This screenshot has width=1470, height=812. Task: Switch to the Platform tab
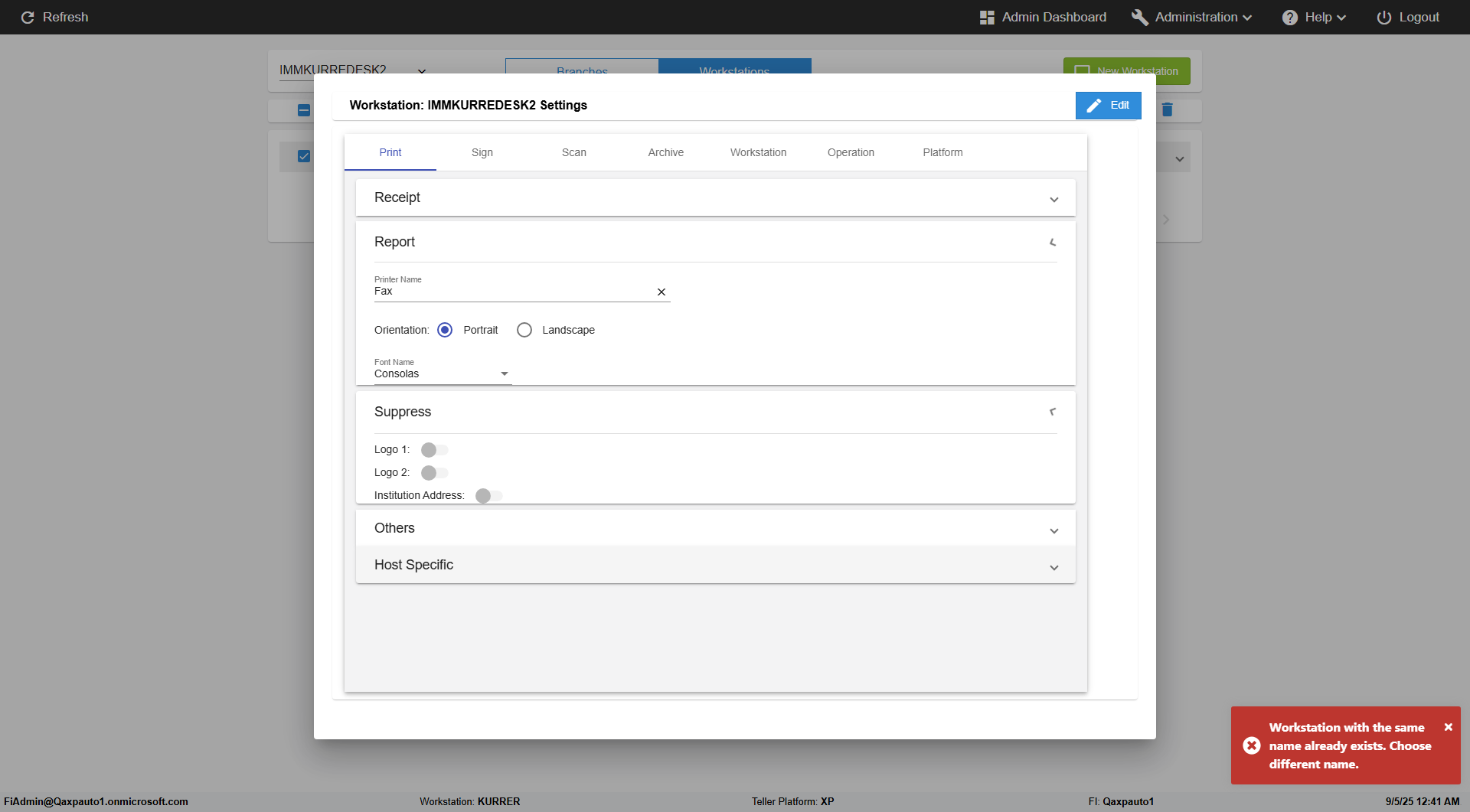[x=942, y=152]
